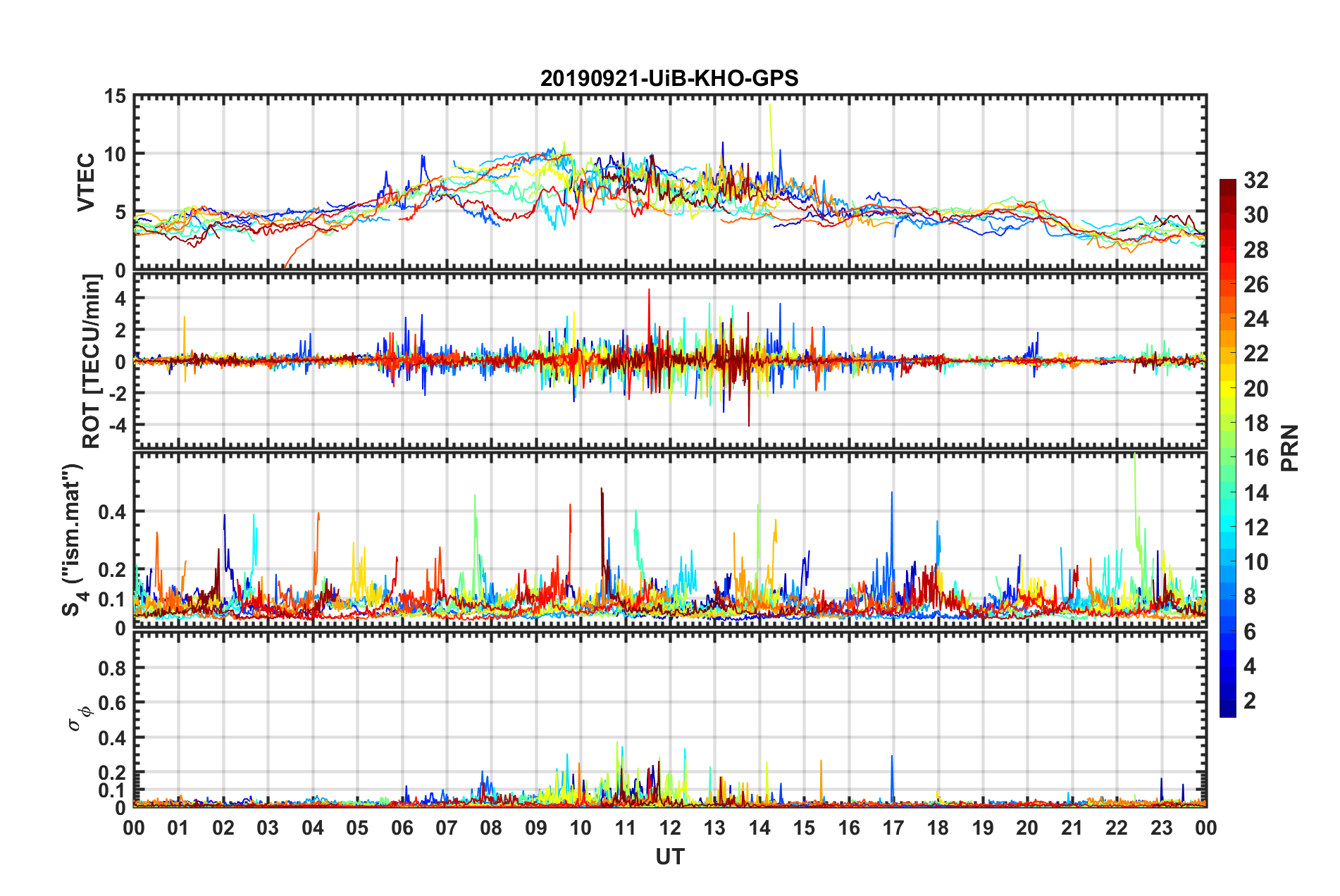Click colorbar tick label 2
This screenshot has width=1340, height=896.
click(1250, 701)
